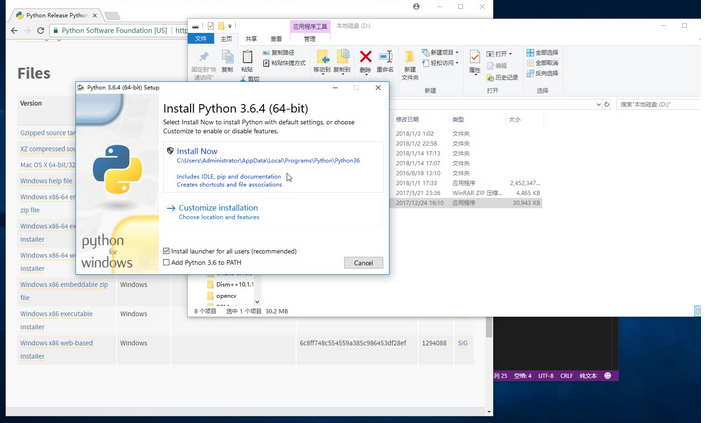Click Chrome's forward arrow button
Viewport: 705px width, 423px height.
click(27, 31)
